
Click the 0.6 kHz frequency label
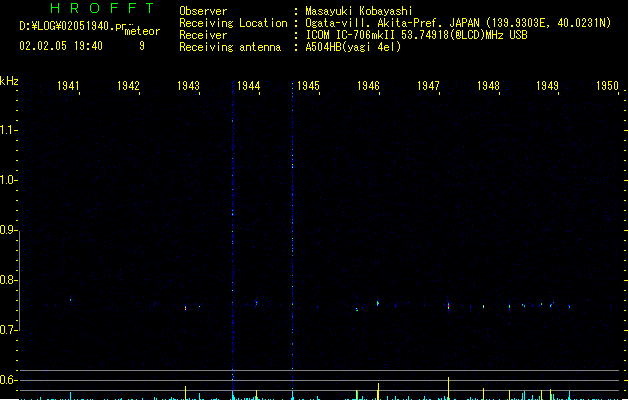click(x=8, y=380)
